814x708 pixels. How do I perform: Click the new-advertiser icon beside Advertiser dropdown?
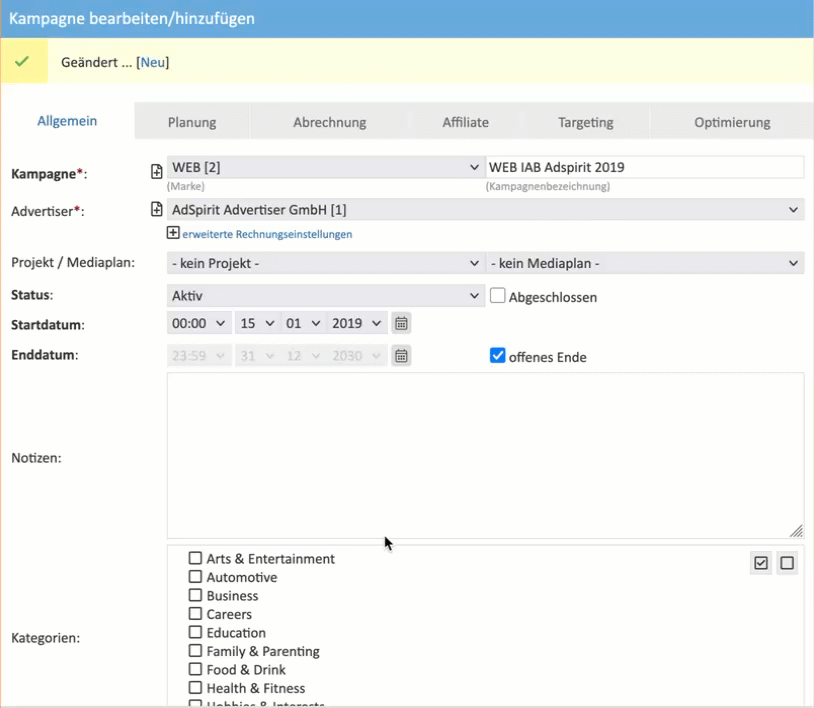156,209
